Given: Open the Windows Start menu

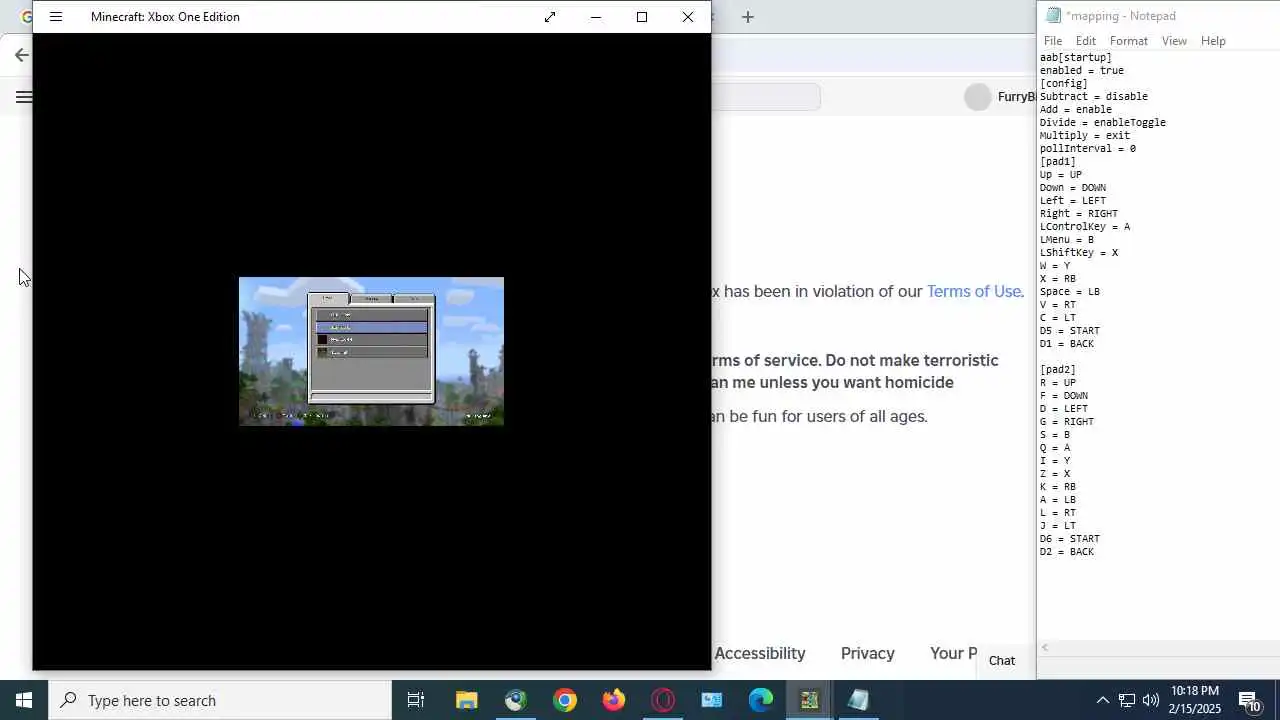Looking at the screenshot, I should coord(24,700).
